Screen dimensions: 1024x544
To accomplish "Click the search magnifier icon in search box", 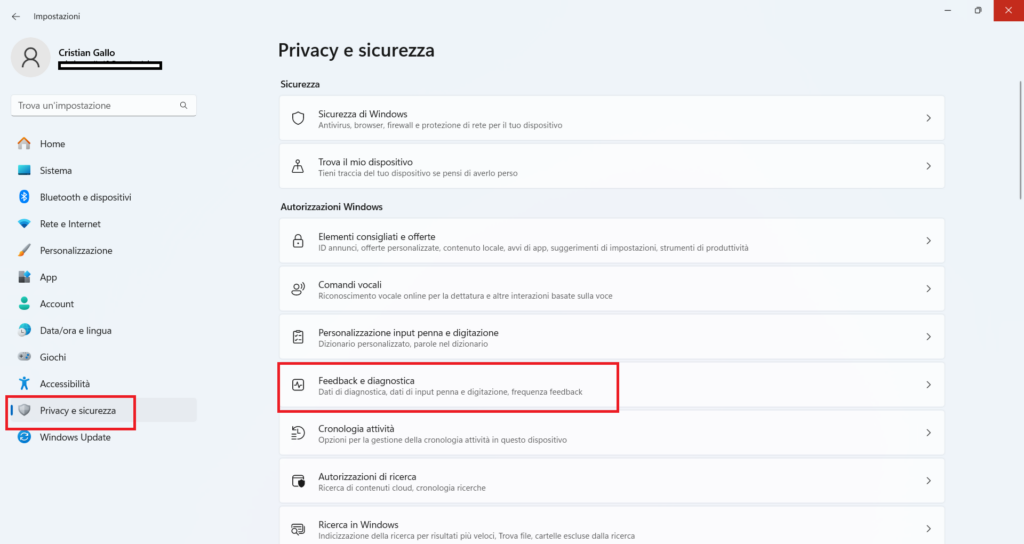I will [184, 105].
